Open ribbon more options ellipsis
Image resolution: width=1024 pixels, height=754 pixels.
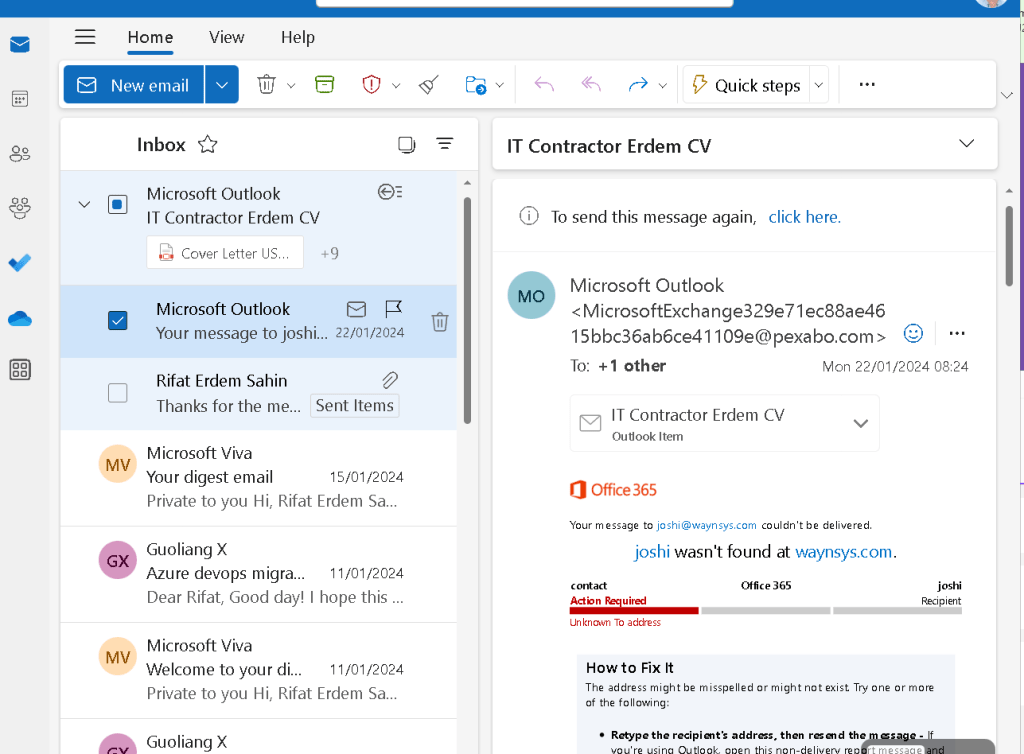click(x=867, y=84)
